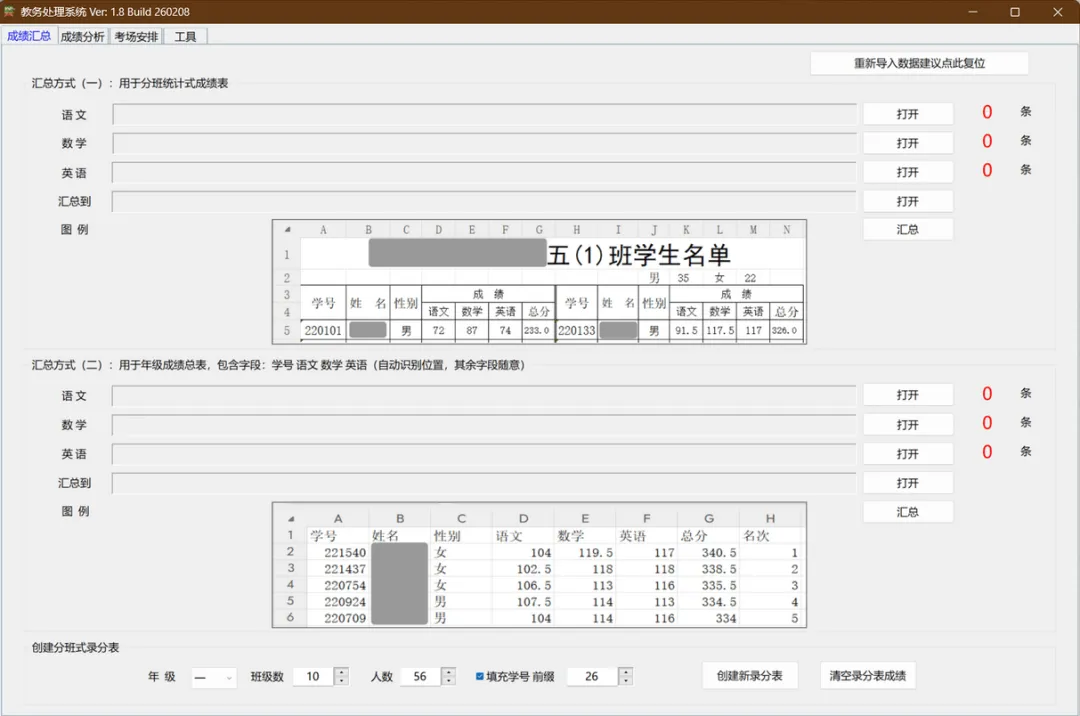Click the 人数 spinner arrows
This screenshot has height=716, width=1080.
448,677
